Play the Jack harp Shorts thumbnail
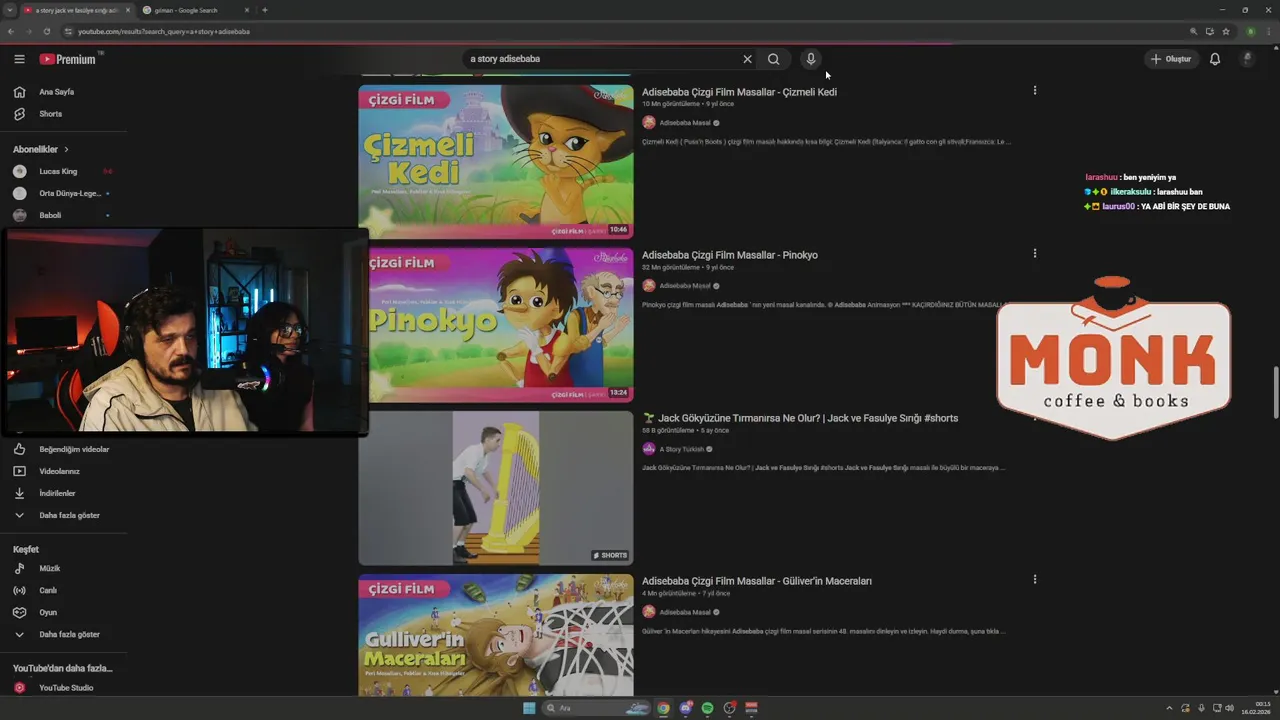The width and height of the screenshot is (1280, 720). (496, 488)
